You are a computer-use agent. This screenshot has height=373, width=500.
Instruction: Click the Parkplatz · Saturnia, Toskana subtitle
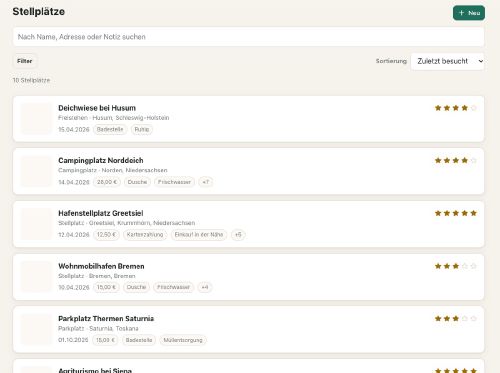(x=98, y=329)
